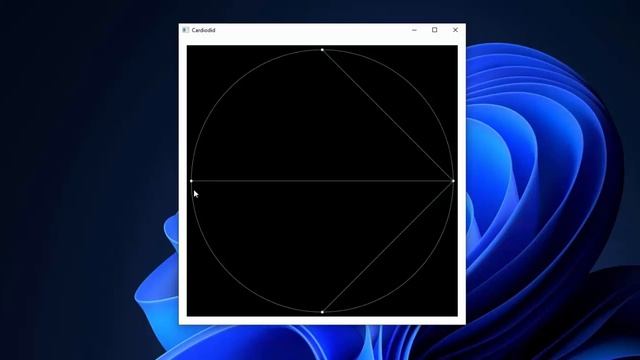Click the Cardiodid window app icon

(x=185, y=30)
